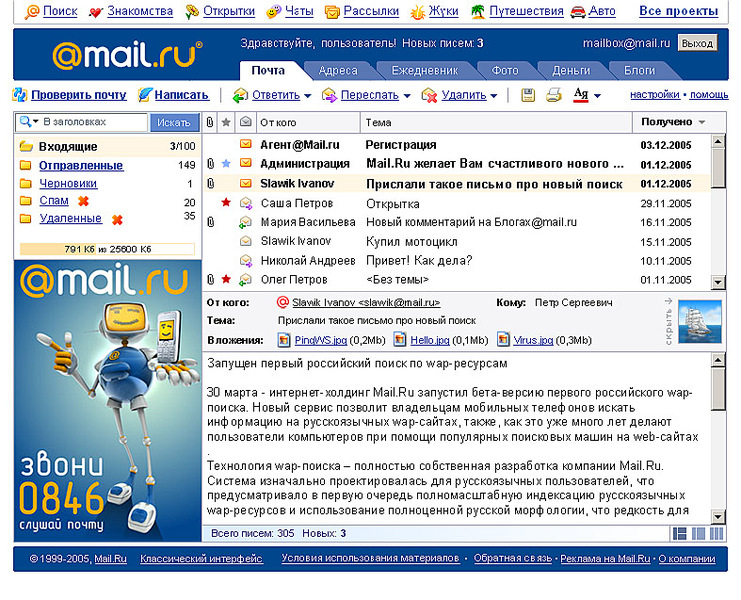Unflag the Олег Петров message star

point(226,279)
